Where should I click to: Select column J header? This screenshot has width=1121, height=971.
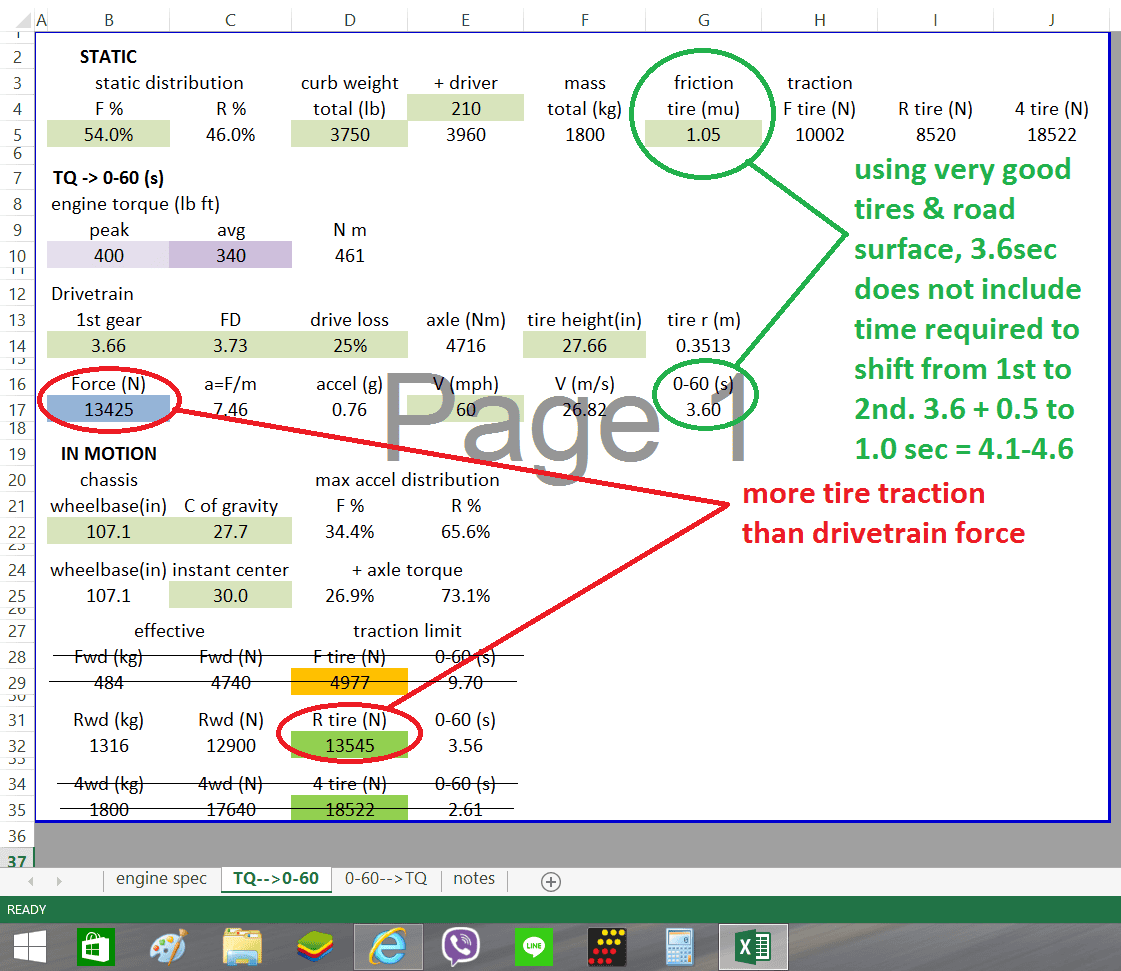tap(1052, 20)
